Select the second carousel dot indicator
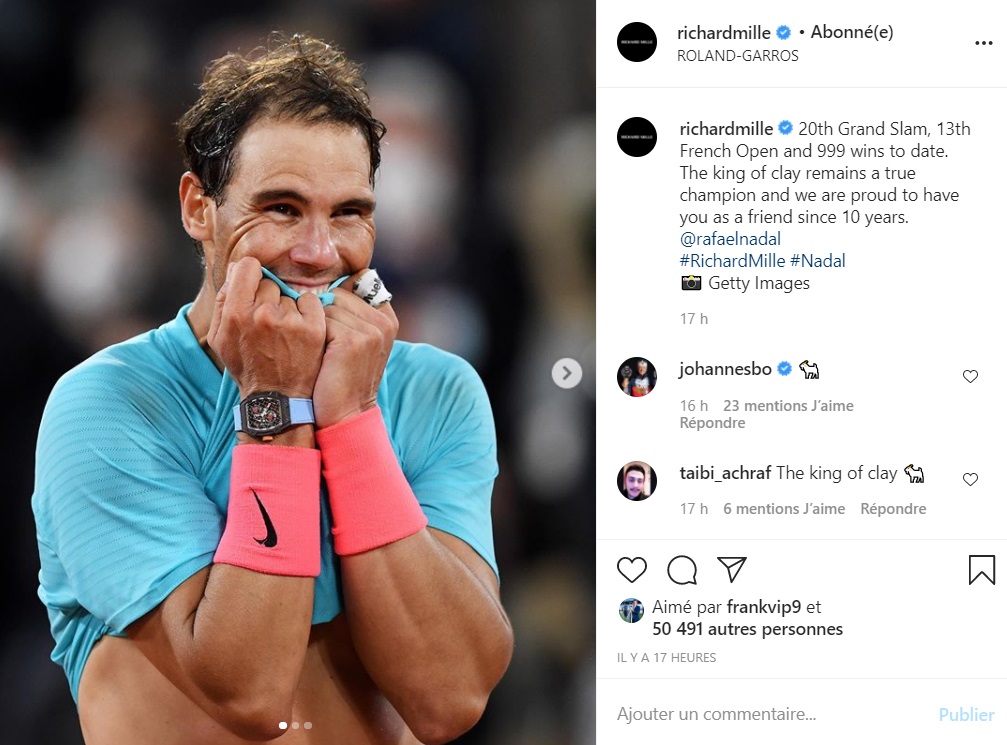 point(295,725)
